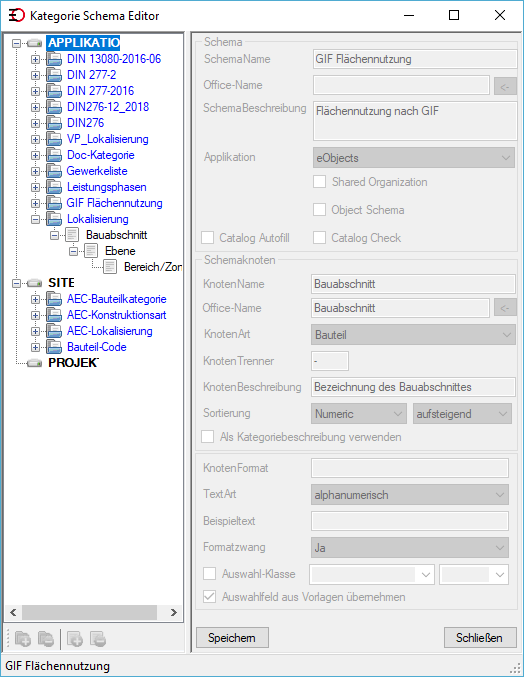Image resolution: width=524 pixels, height=677 pixels.
Task: Open the KnotenArt dropdown showing Bauteil
Action: coord(413,335)
